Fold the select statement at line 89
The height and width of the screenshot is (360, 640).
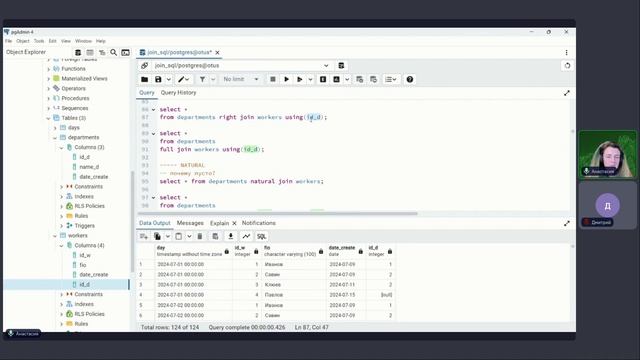point(153,133)
